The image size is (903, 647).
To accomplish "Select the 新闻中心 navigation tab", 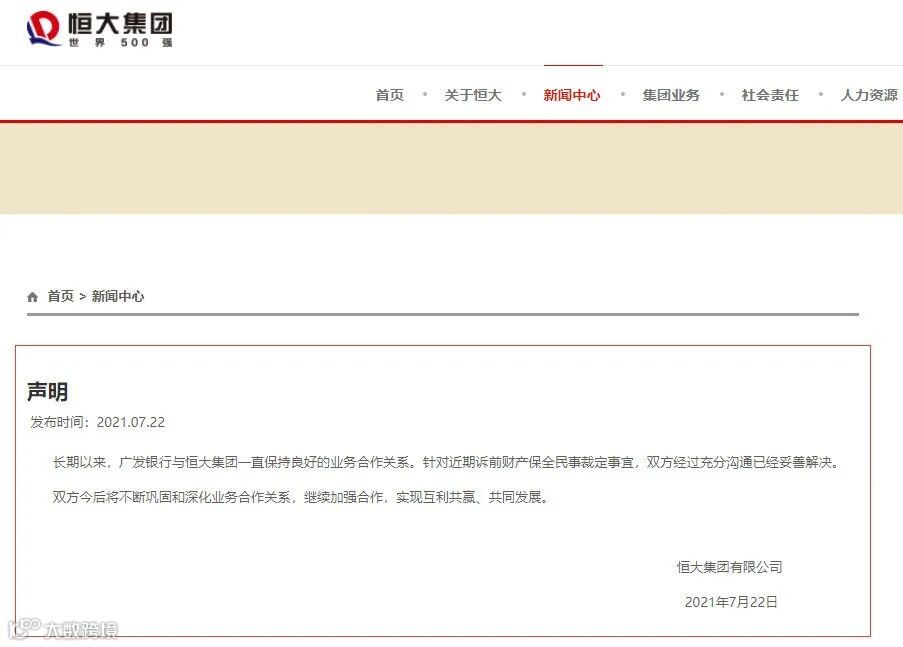I will (572, 95).
